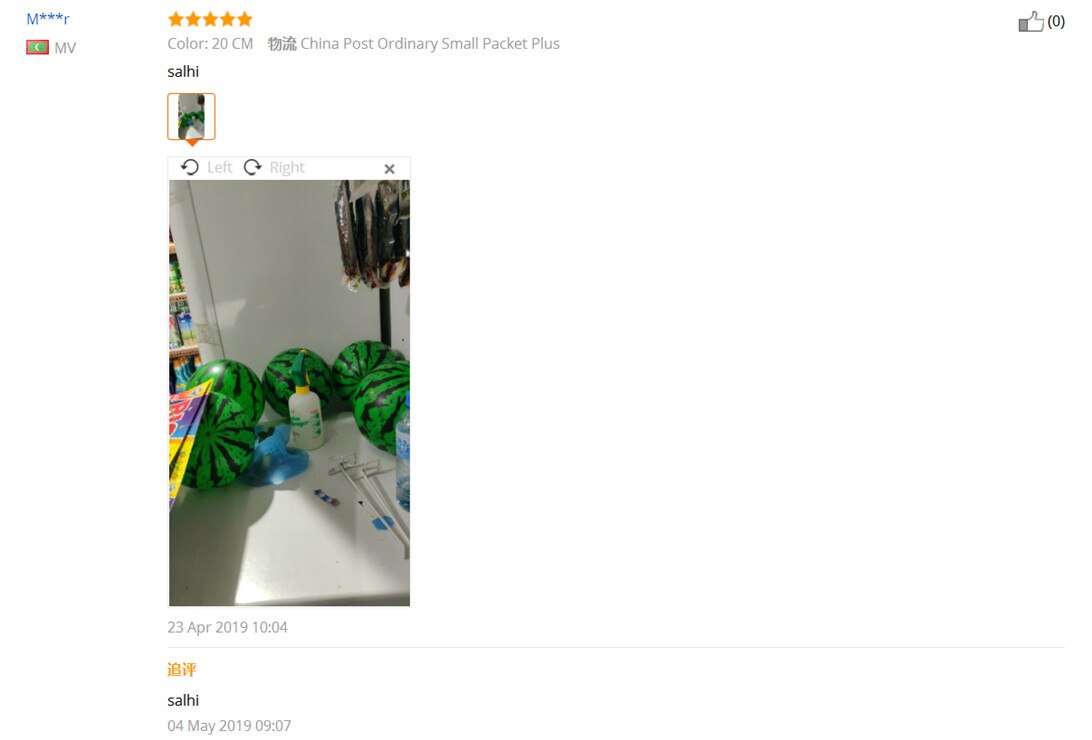Click the 'Right' rotate label
The width and height of the screenshot is (1092, 740).
(x=287, y=167)
